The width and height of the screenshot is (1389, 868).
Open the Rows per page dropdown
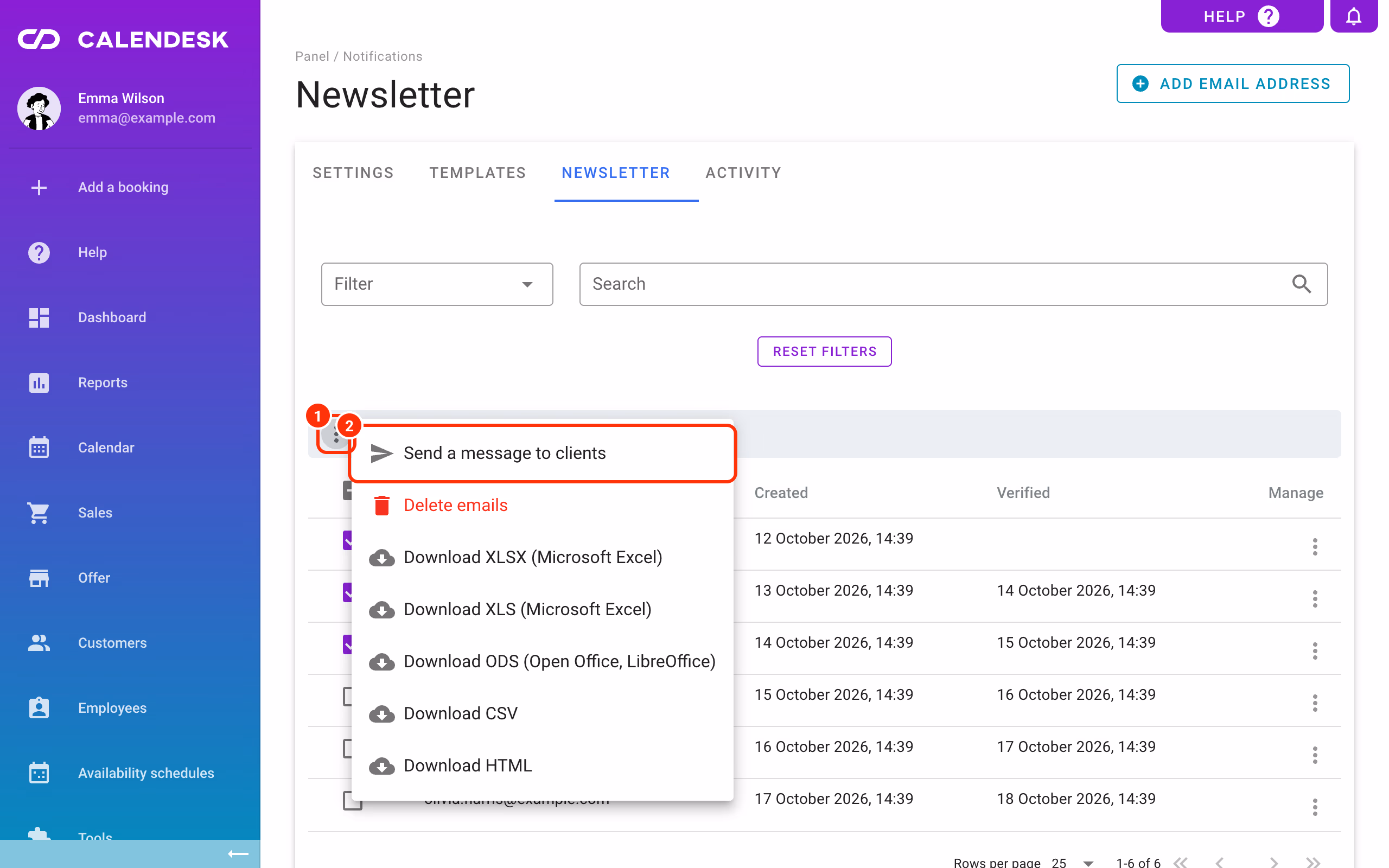pos(1072,862)
